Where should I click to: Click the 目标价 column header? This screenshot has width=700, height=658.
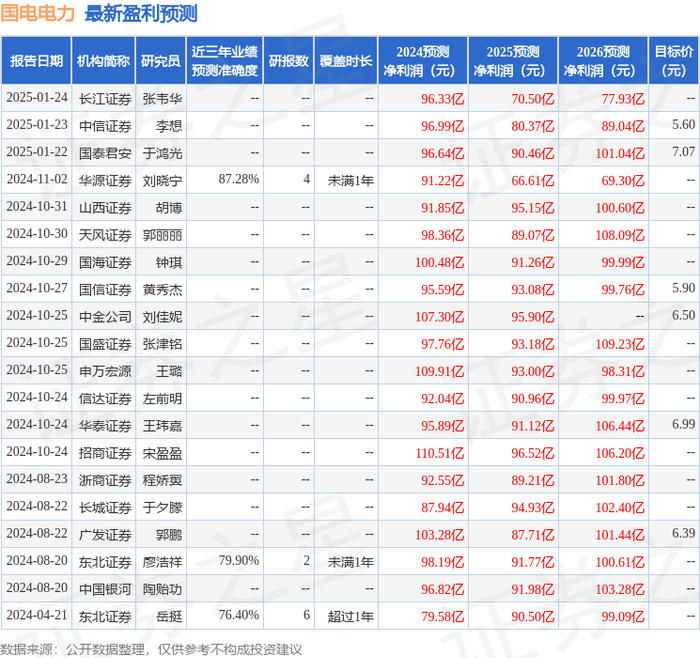tap(674, 61)
